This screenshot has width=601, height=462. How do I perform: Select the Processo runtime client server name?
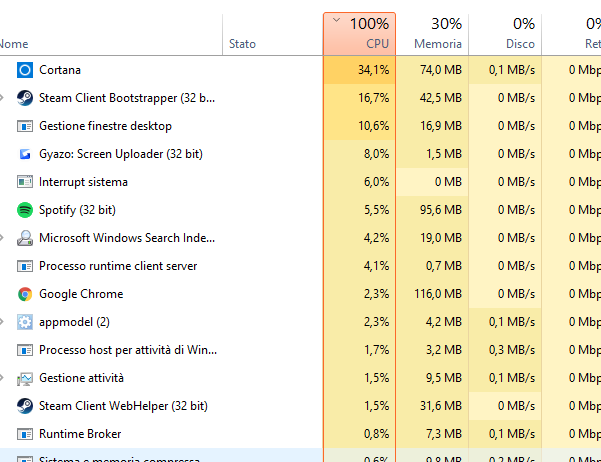click(118, 266)
